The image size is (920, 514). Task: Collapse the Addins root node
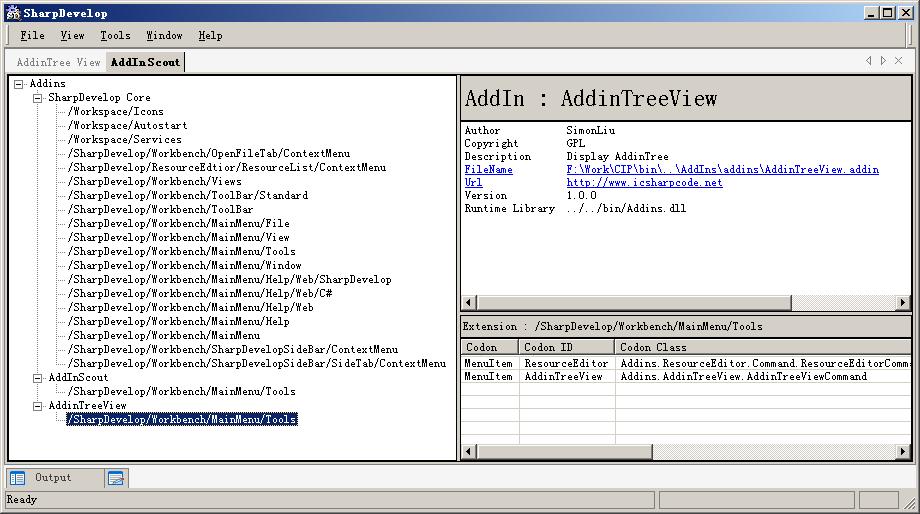(x=19, y=84)
